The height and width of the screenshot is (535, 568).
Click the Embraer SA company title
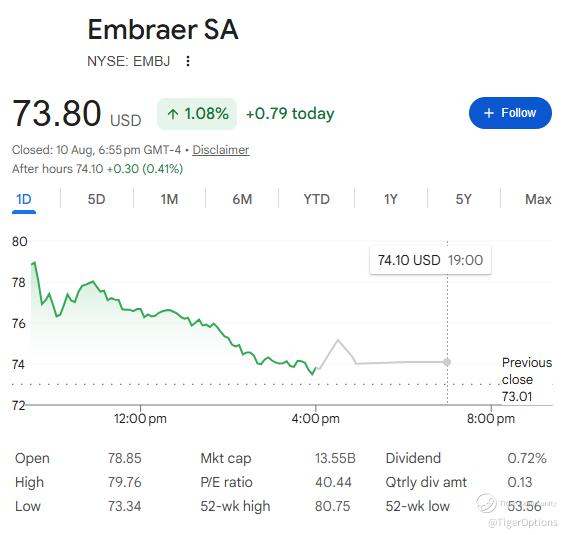[163, 29]
